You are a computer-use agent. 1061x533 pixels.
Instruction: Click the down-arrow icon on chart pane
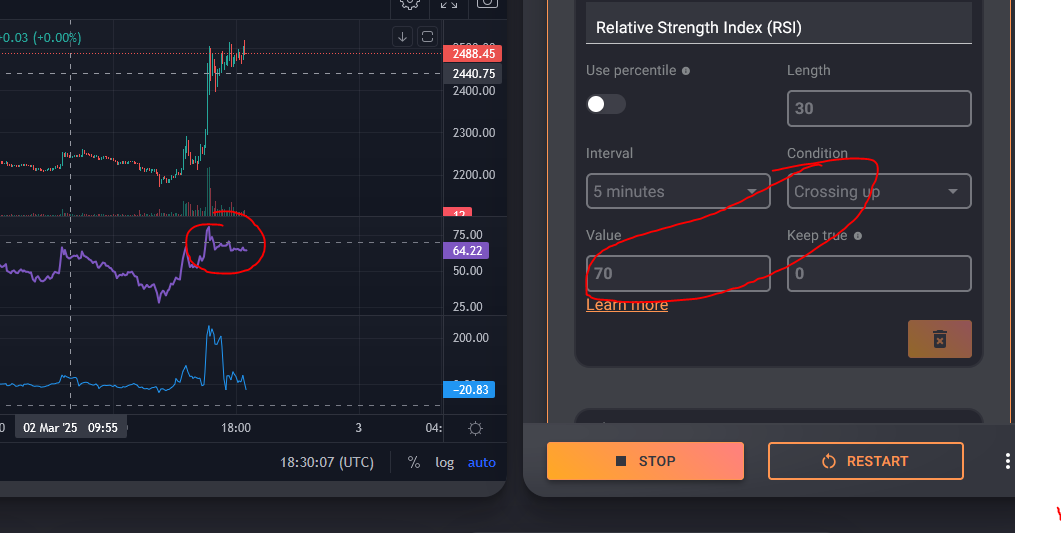[402, 37]
